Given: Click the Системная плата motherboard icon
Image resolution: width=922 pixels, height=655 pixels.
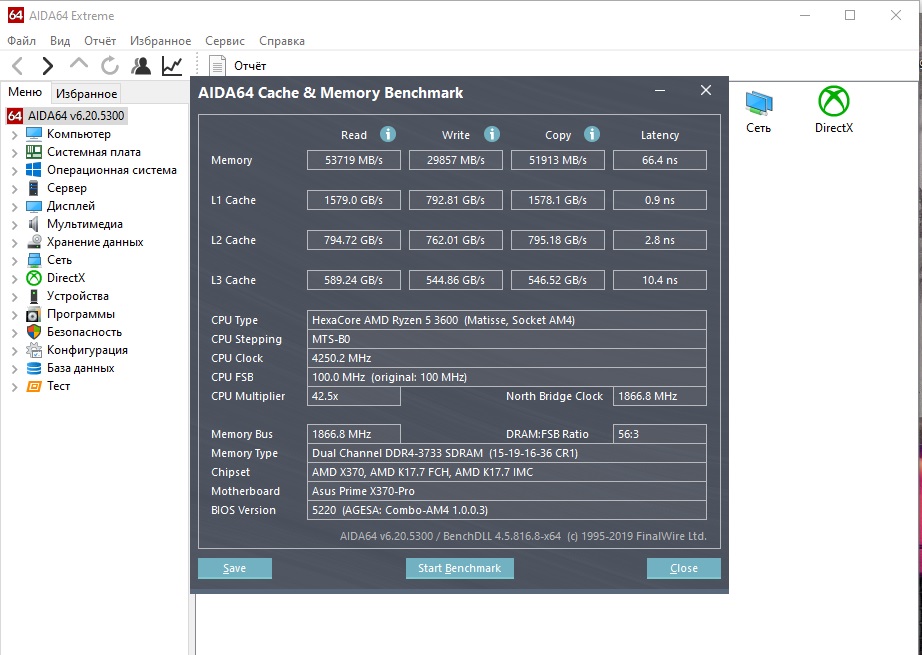Looking at the screenshot, I should click(x=34, y=152).
